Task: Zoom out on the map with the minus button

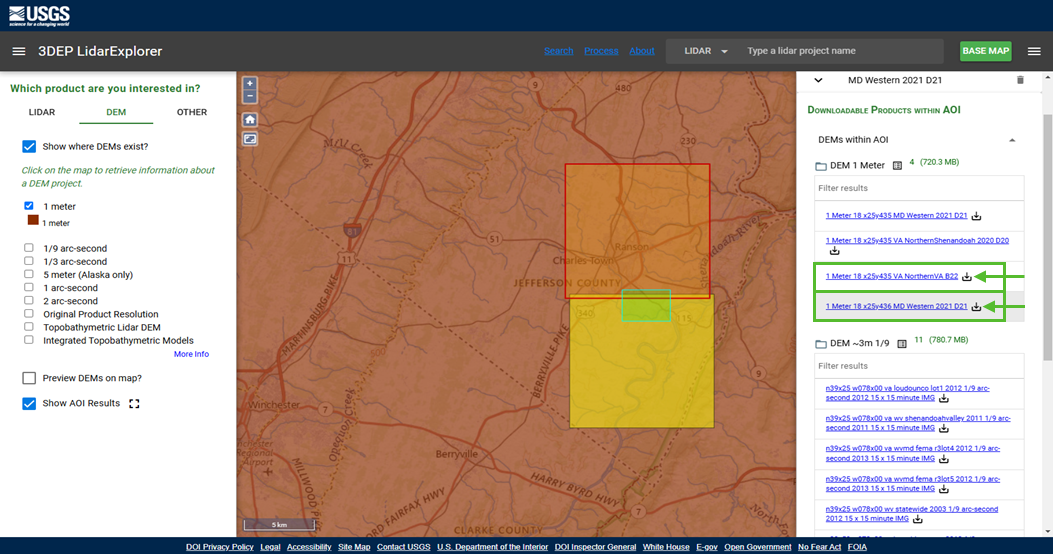Action: (x=250, y=96)
